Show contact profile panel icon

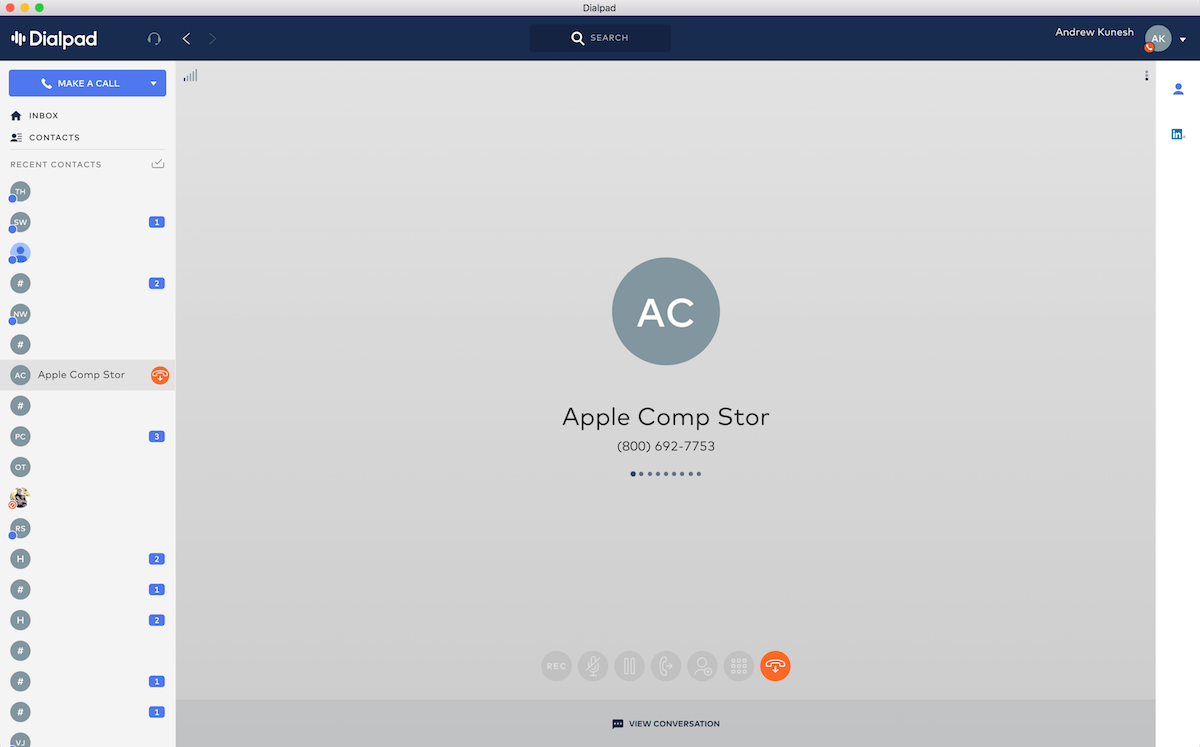[x=1178, y=89]
